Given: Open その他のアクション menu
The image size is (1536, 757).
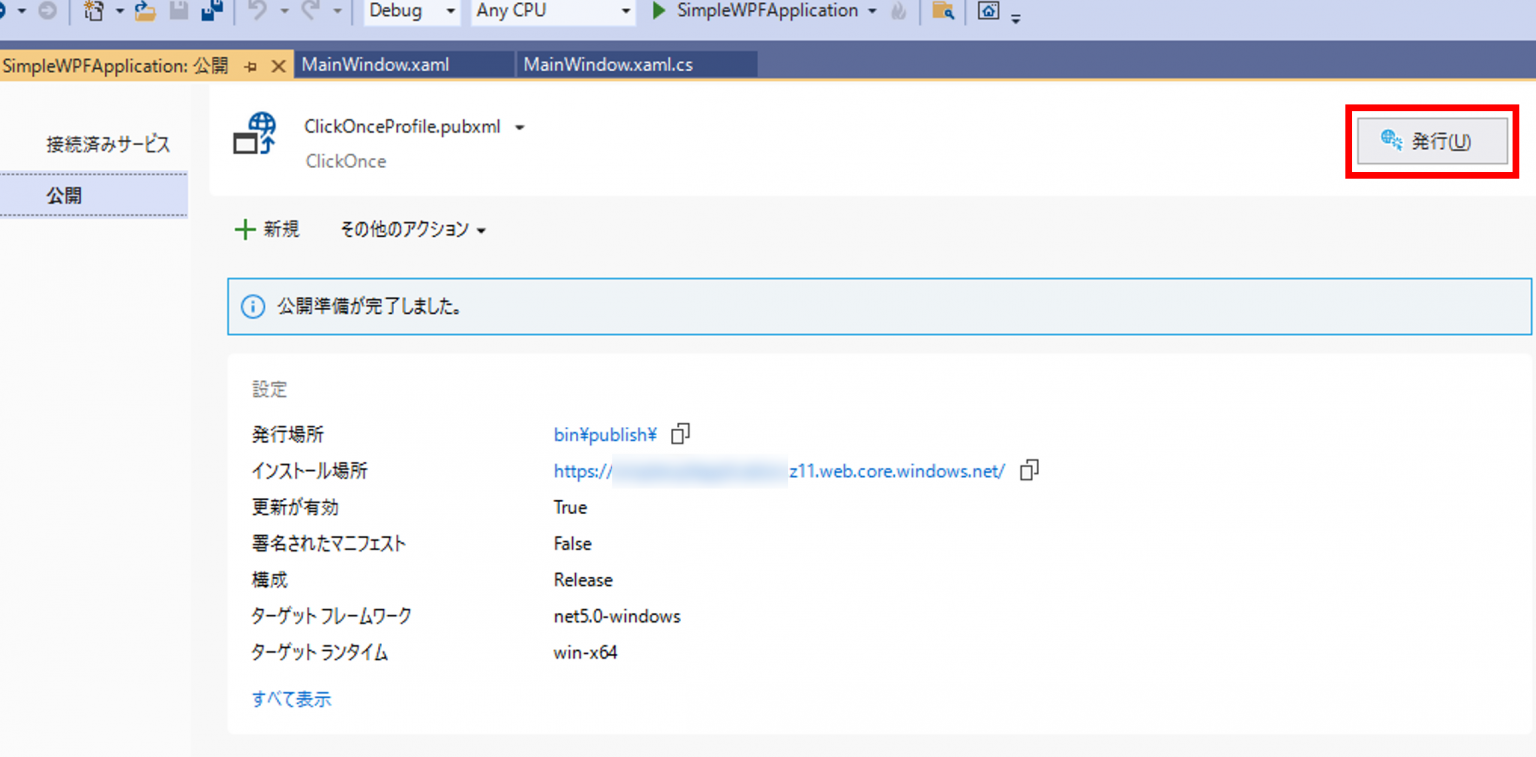Looking at the screenshot, I should point(411,229).
